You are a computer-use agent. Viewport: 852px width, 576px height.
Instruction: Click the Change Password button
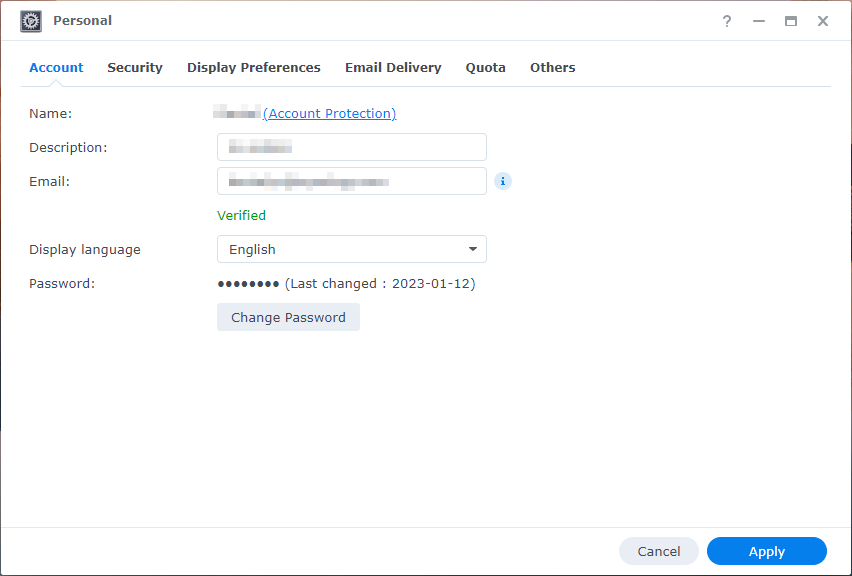(x=288, y=317)
